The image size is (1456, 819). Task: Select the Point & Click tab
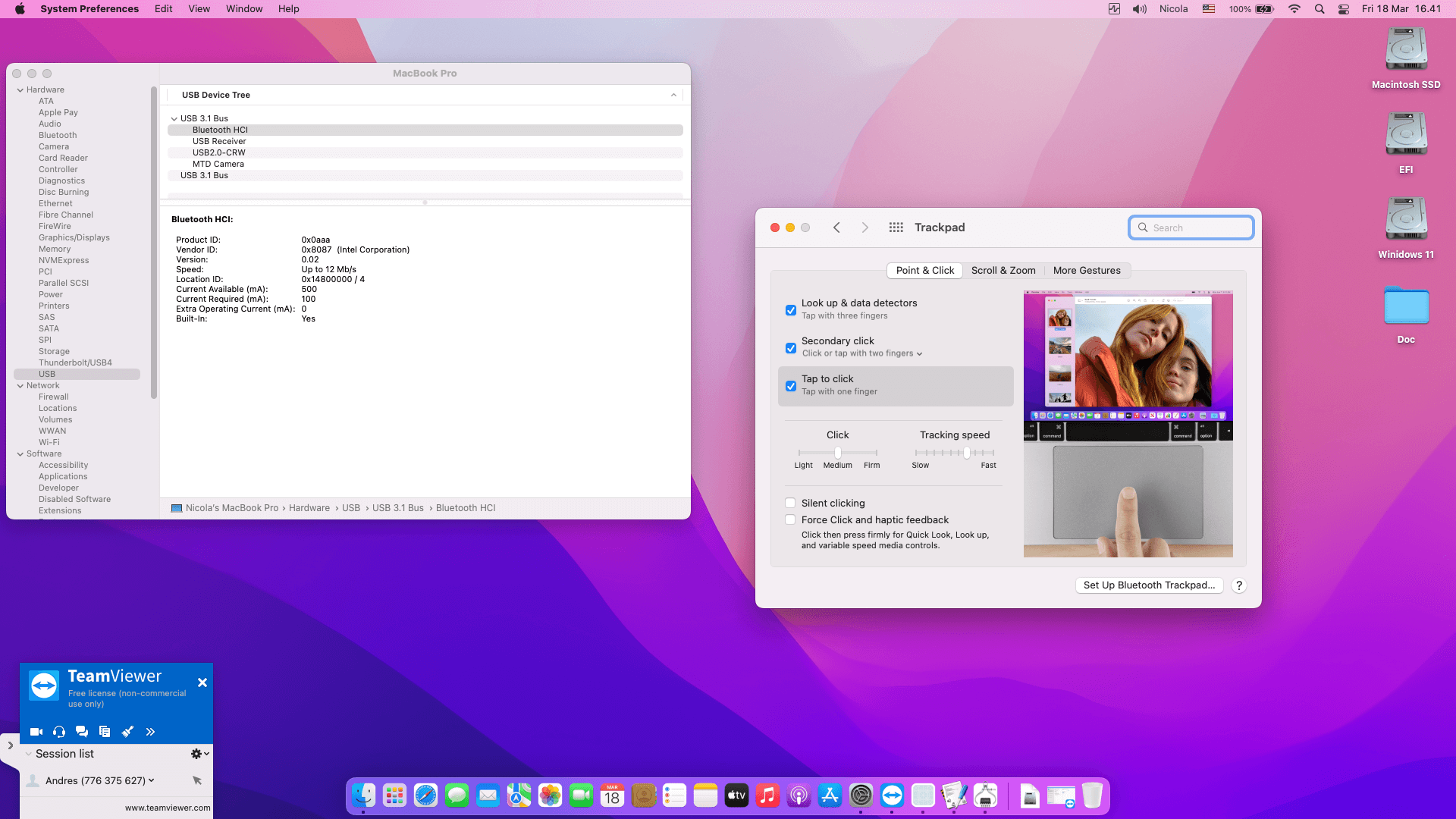[925, 271]
